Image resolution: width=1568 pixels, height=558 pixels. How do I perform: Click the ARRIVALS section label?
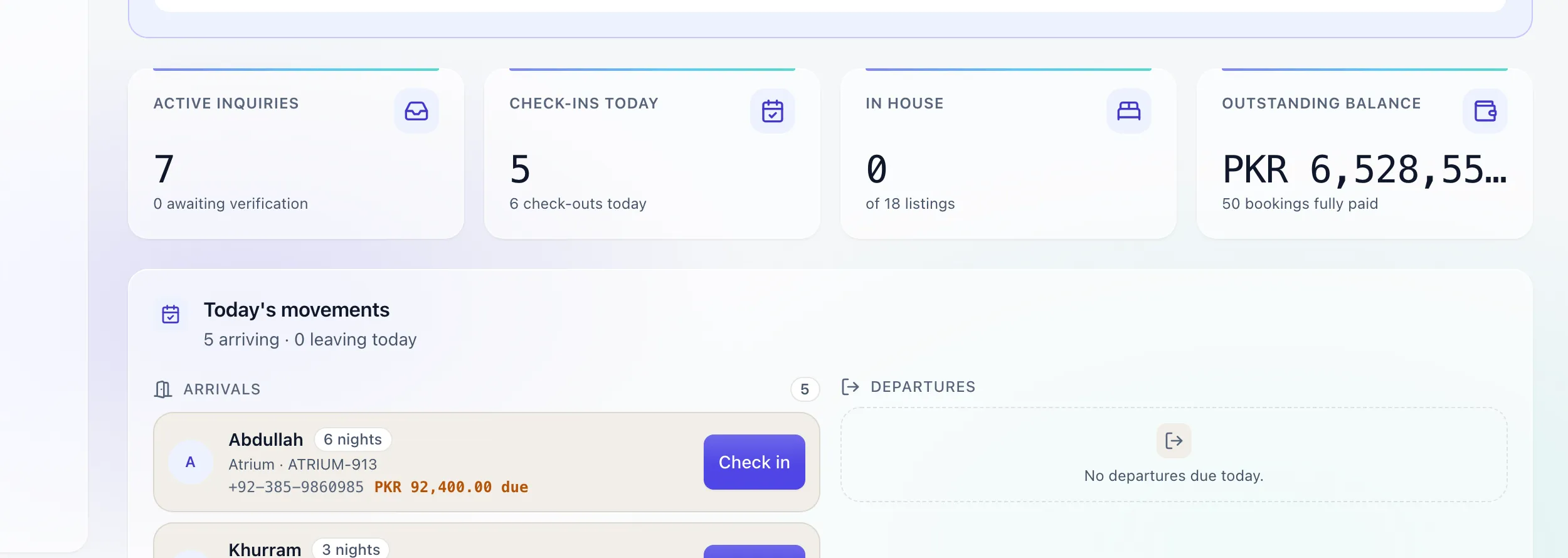[222, 389]
